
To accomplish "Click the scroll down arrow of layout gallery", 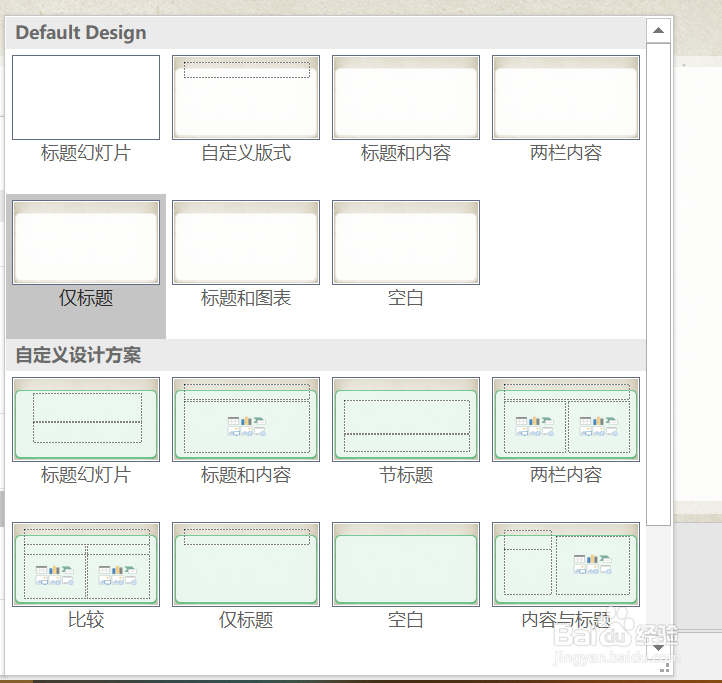I will click(x=658, y=648).
